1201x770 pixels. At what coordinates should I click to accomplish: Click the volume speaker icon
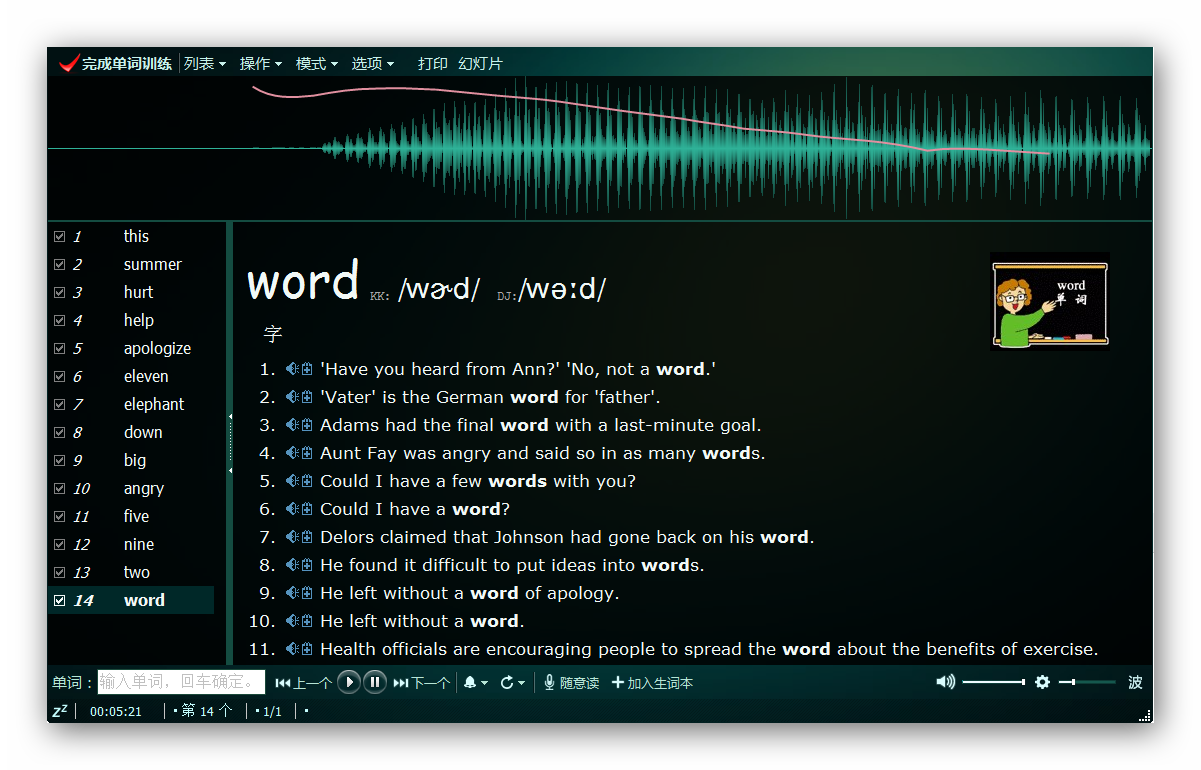945,682
